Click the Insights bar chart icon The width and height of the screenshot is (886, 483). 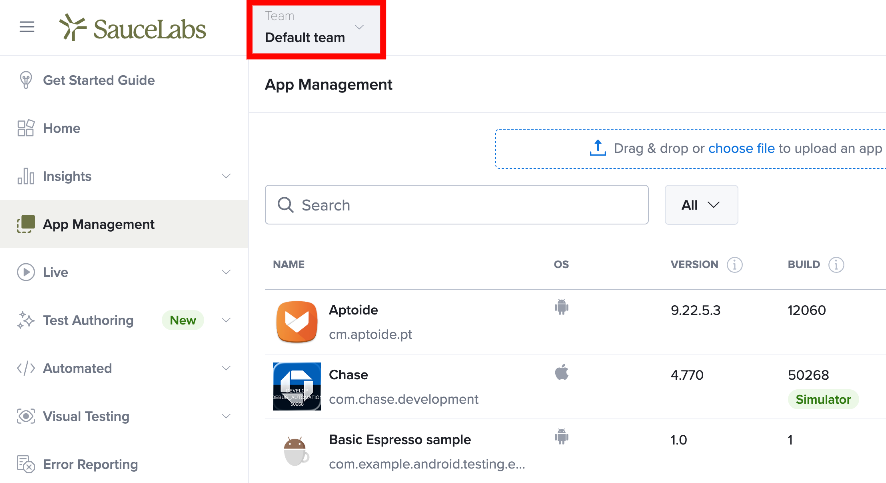[x=25, y=176]
